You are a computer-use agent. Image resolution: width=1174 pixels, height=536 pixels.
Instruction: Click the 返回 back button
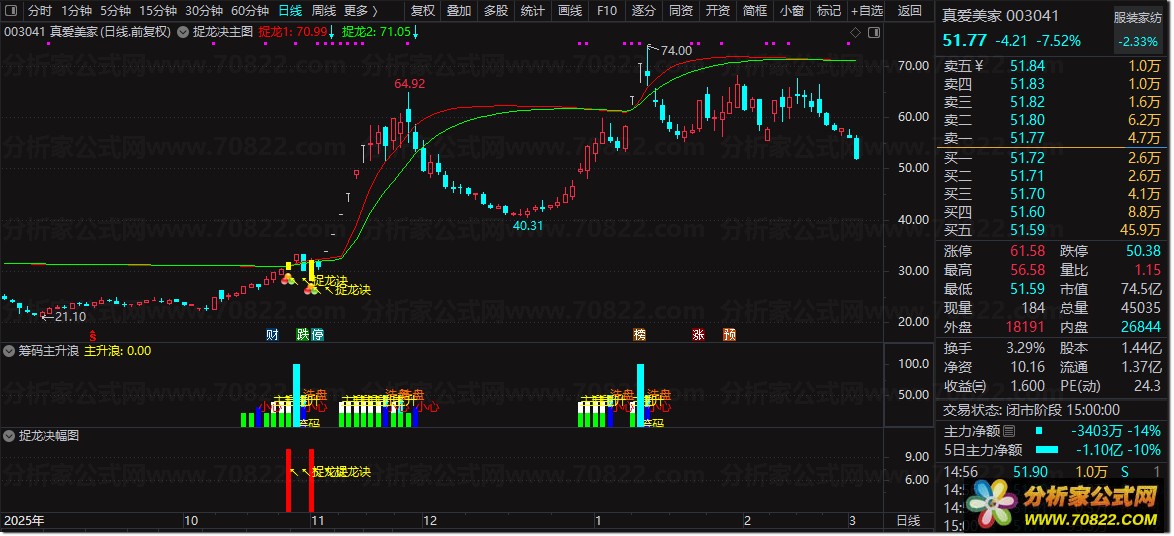[909, 11]
